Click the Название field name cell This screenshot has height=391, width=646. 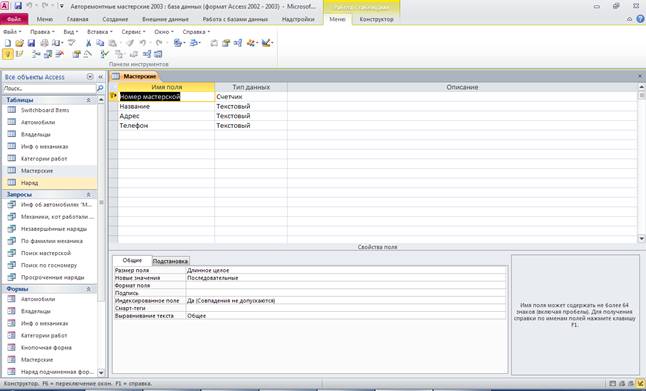point(166,106)
